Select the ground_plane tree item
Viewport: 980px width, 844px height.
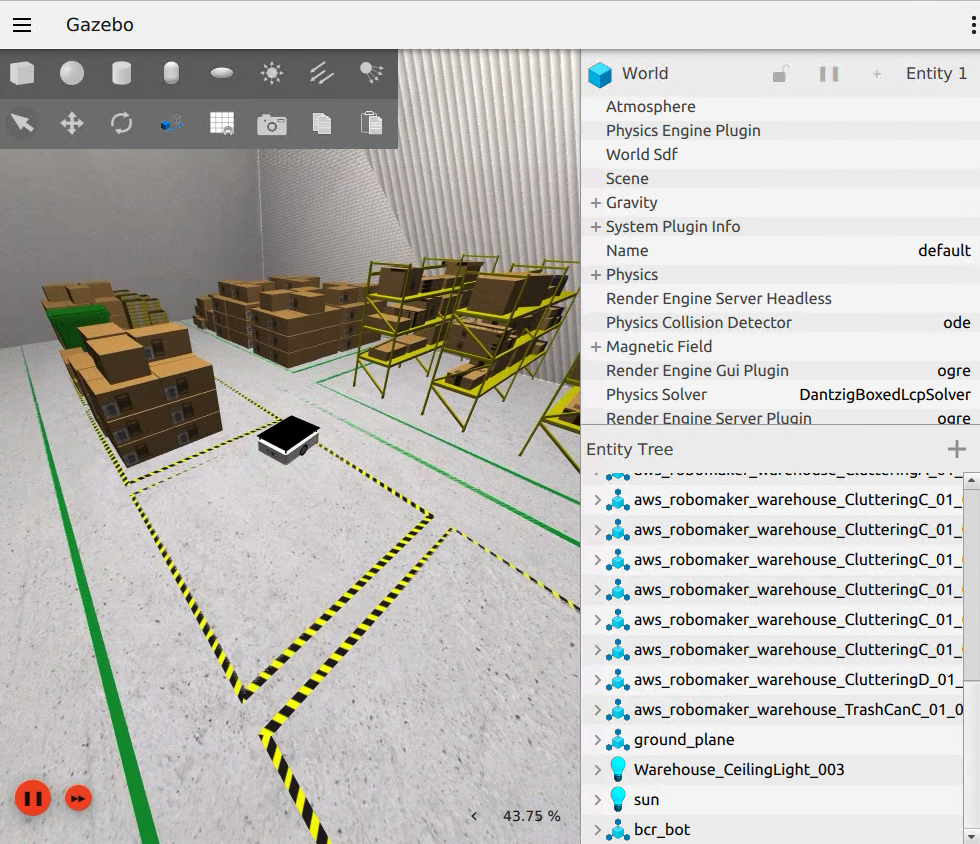click(772, 740)
